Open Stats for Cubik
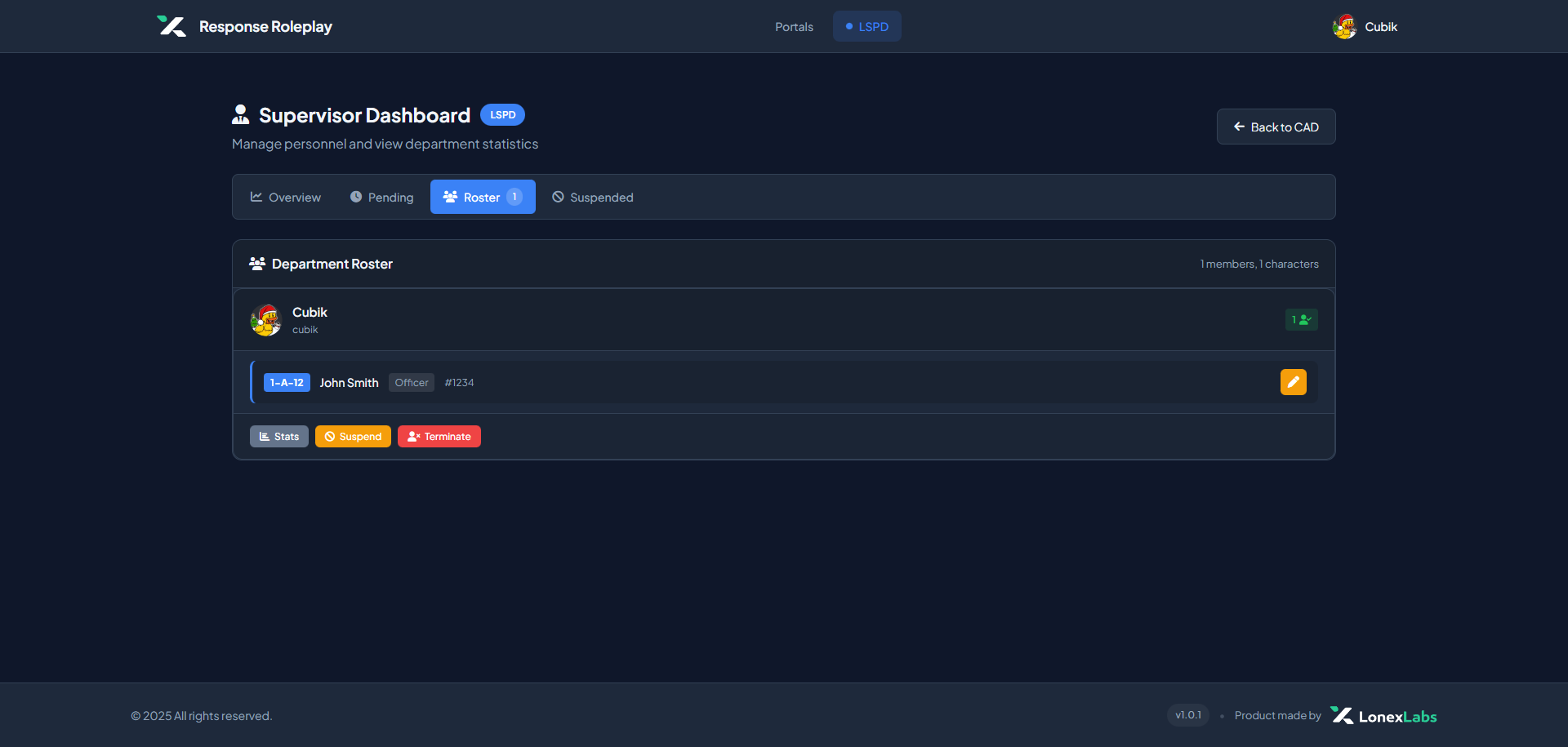1568x747 pixels. (x=279, y=437)
